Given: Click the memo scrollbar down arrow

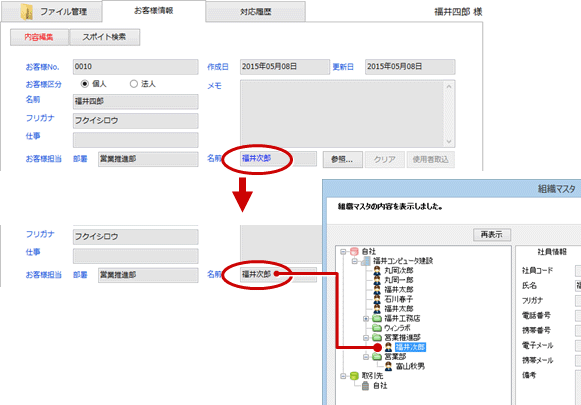Looking at the screenshot, I should pos(449,142).
